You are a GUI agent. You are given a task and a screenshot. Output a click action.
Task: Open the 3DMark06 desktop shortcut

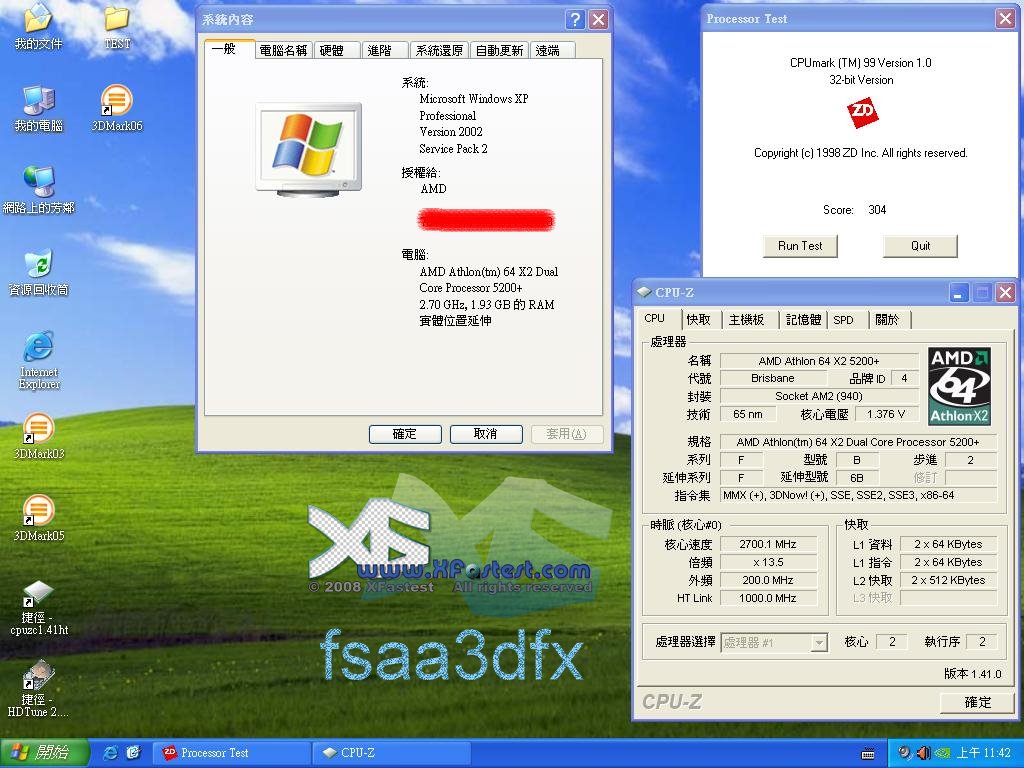click(116, 101)
